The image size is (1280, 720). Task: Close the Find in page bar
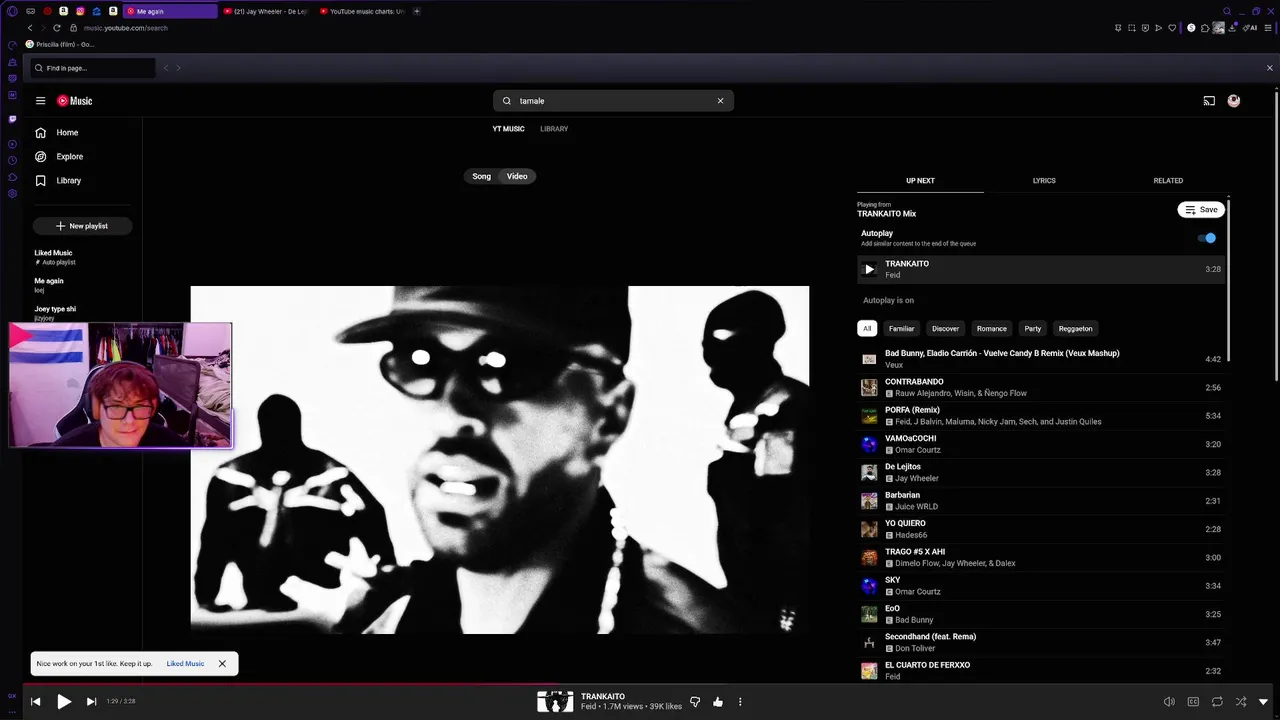(x=1270, y=68)
